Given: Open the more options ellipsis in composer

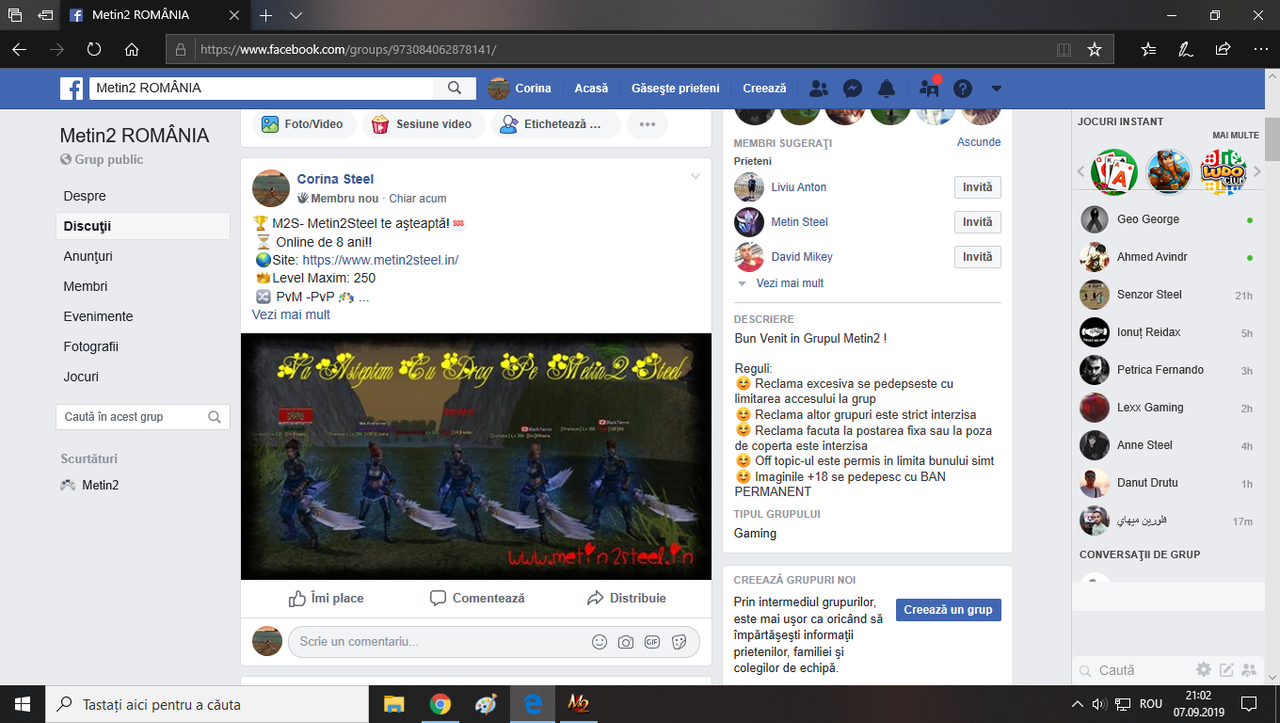Looking at the screenshot, I should pos(647,124).
